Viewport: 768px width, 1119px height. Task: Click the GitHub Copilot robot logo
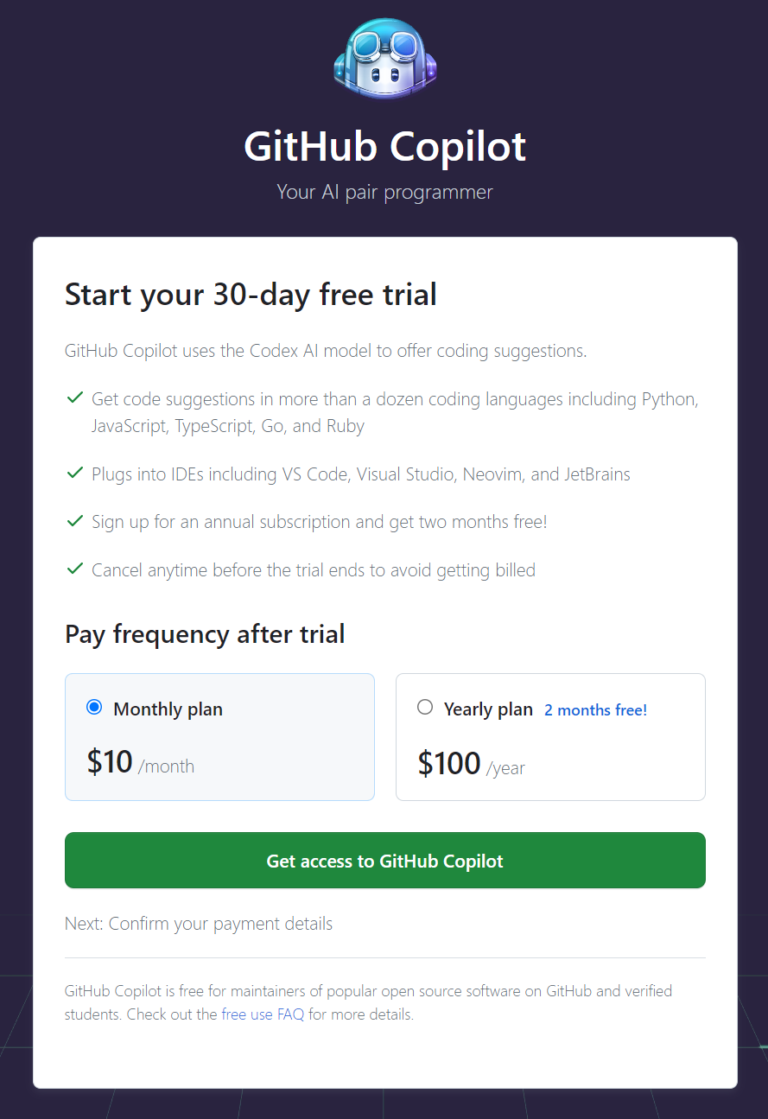[x=384, y=59]
